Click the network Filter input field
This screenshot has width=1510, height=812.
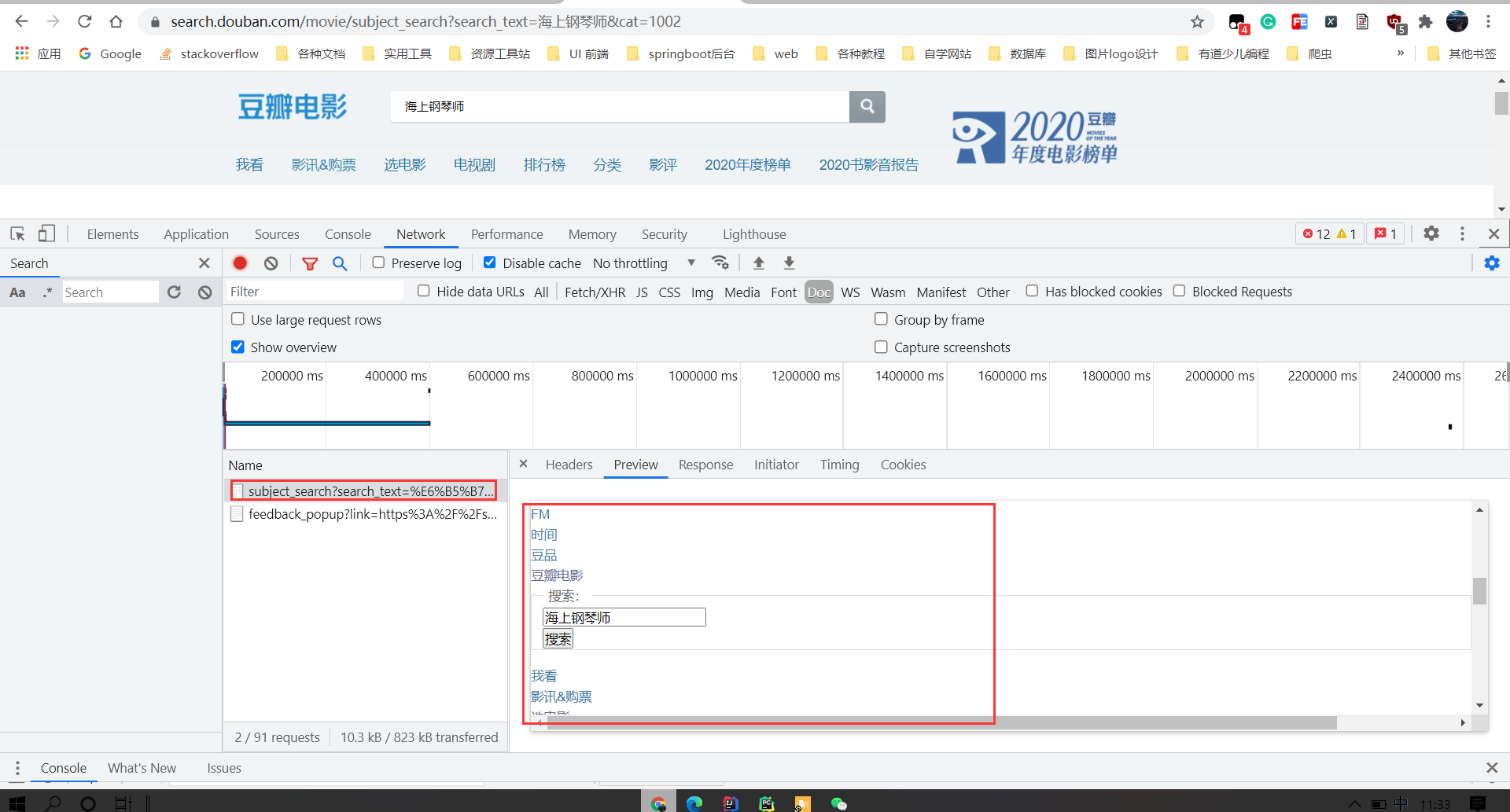pyautogui.click(x=315, y=292)
